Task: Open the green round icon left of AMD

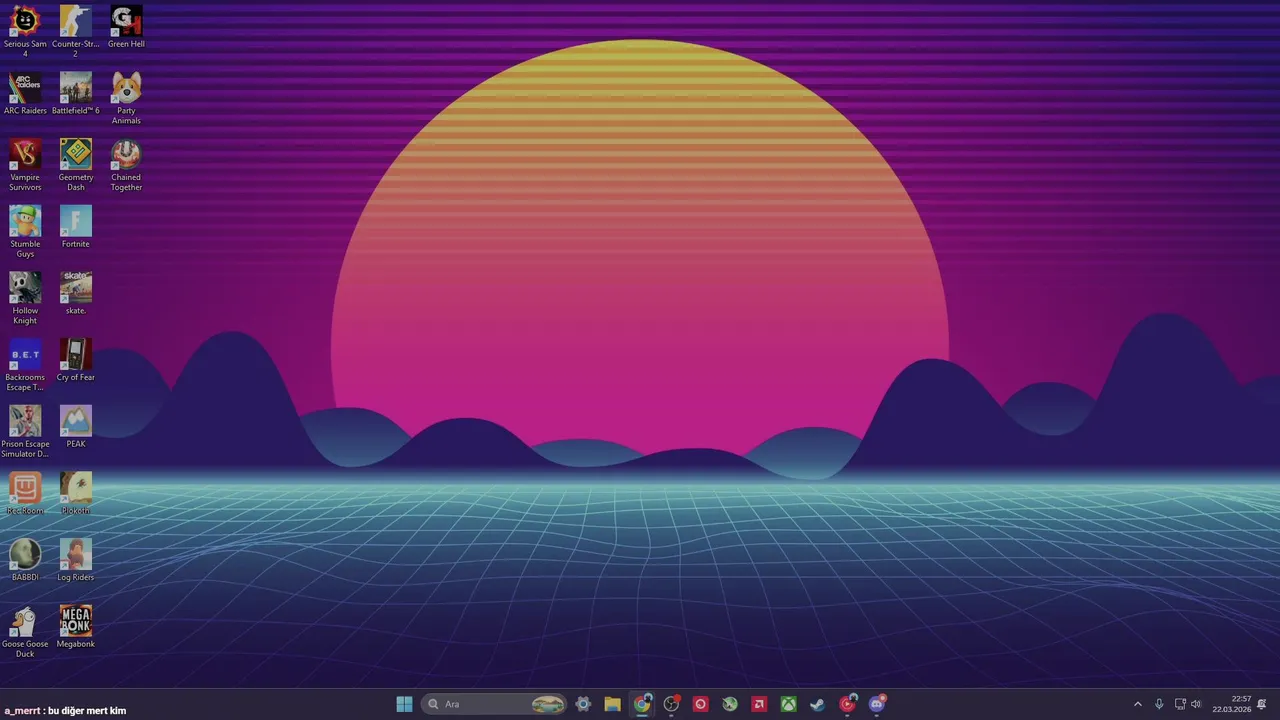Action: 730,704
